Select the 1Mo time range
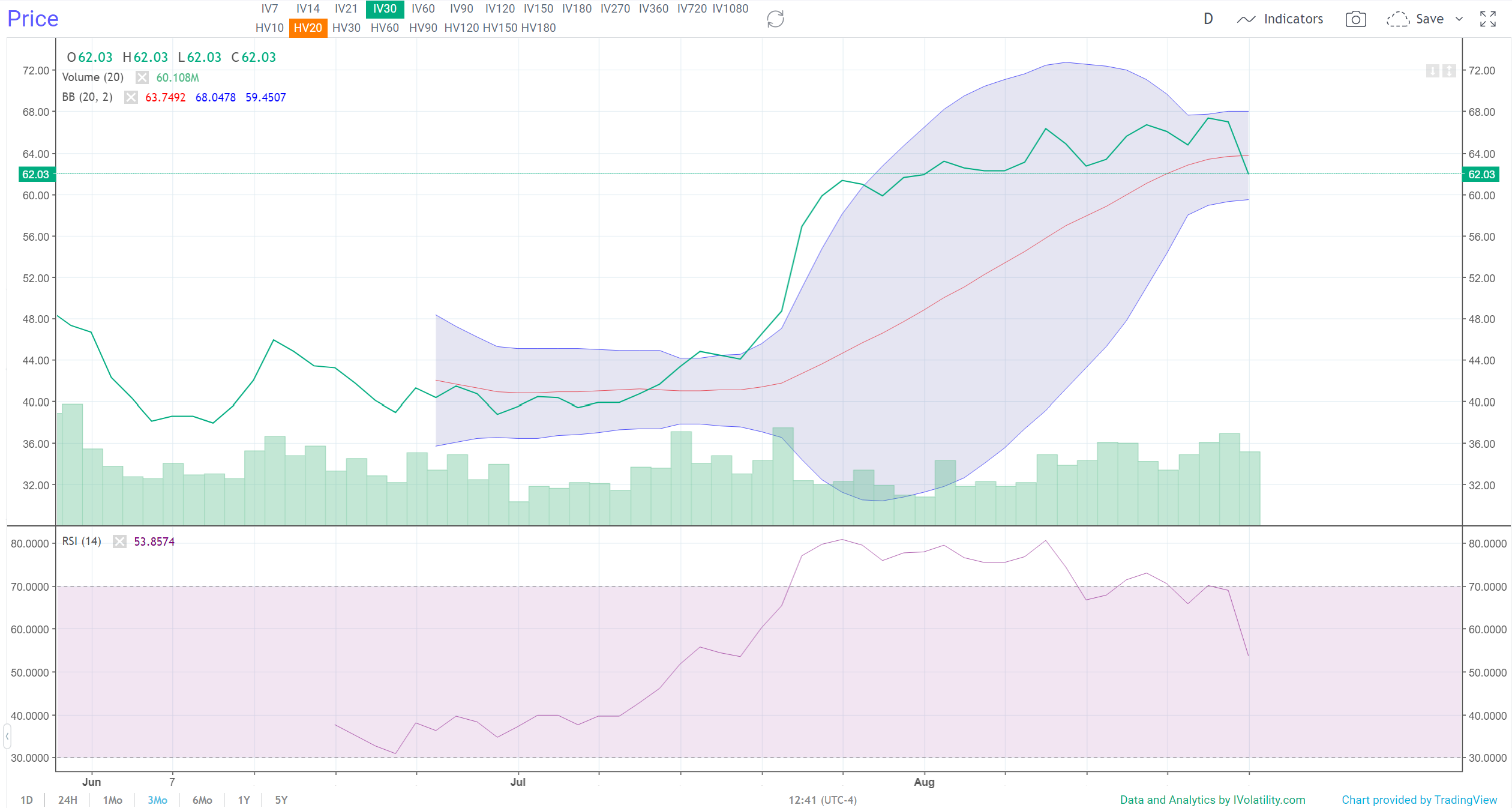 [x=112, y=800]
